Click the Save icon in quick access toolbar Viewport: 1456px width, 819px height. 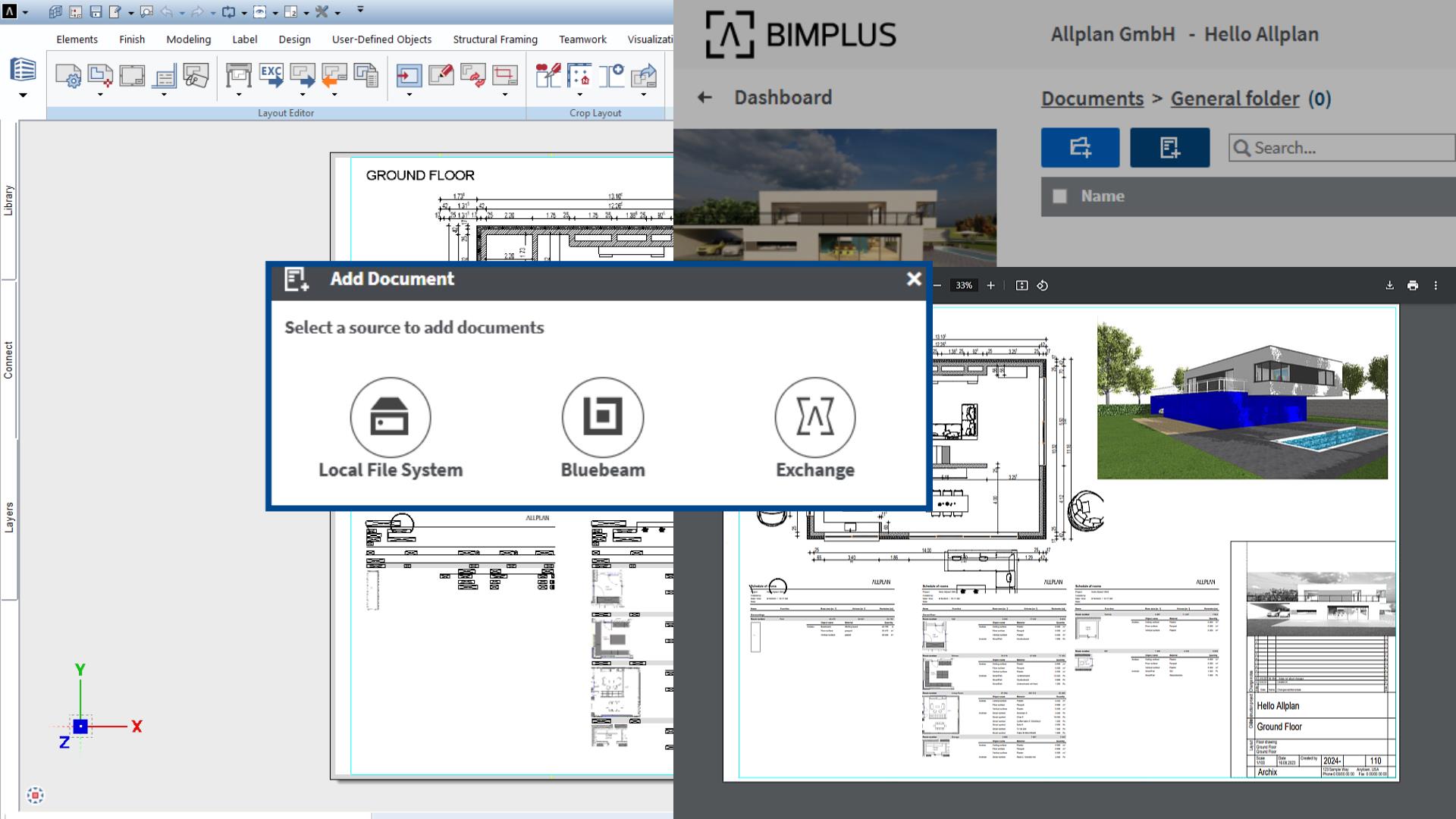tap(96, 11)
